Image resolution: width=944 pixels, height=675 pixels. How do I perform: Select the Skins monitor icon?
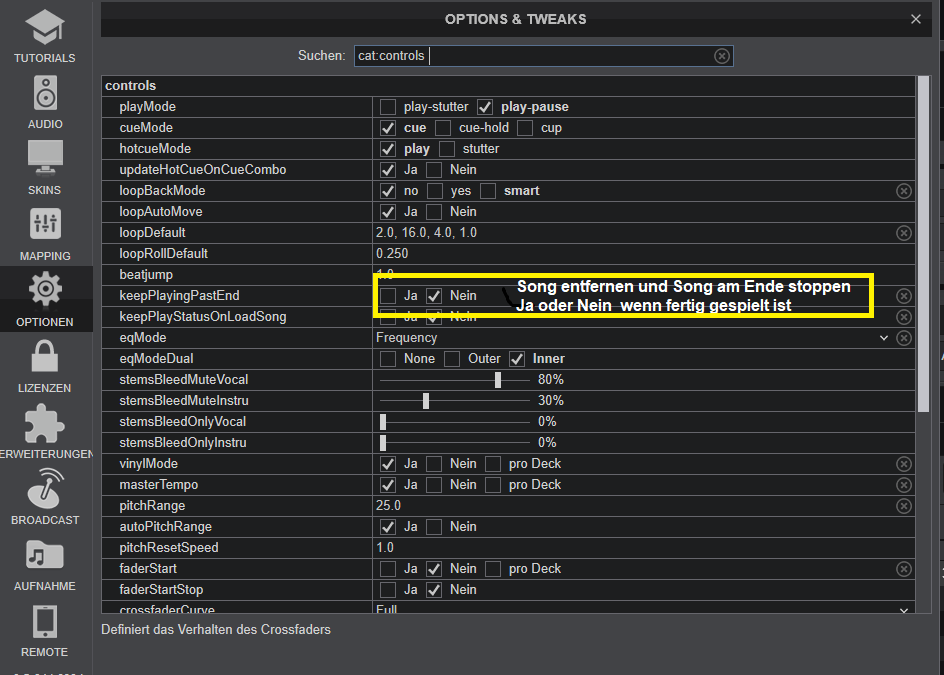(x=45, y=158)
